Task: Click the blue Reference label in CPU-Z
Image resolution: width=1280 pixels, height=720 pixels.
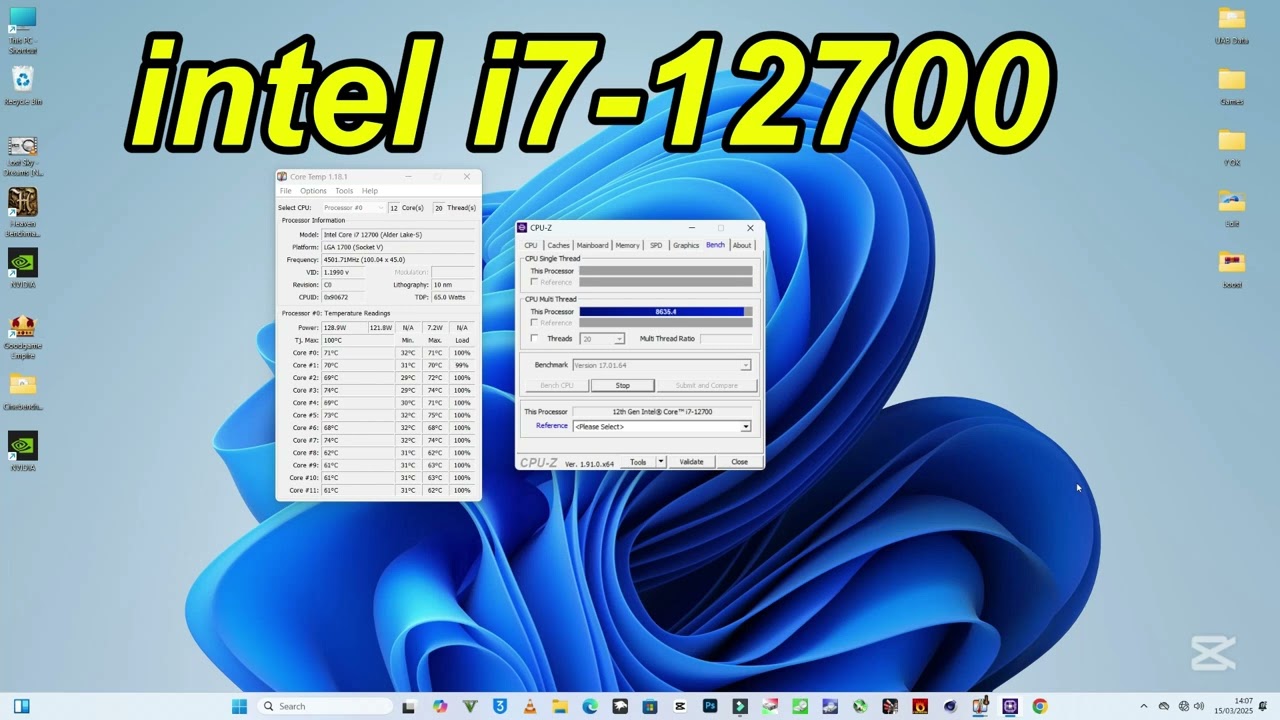Action: (x=551, y=426)
